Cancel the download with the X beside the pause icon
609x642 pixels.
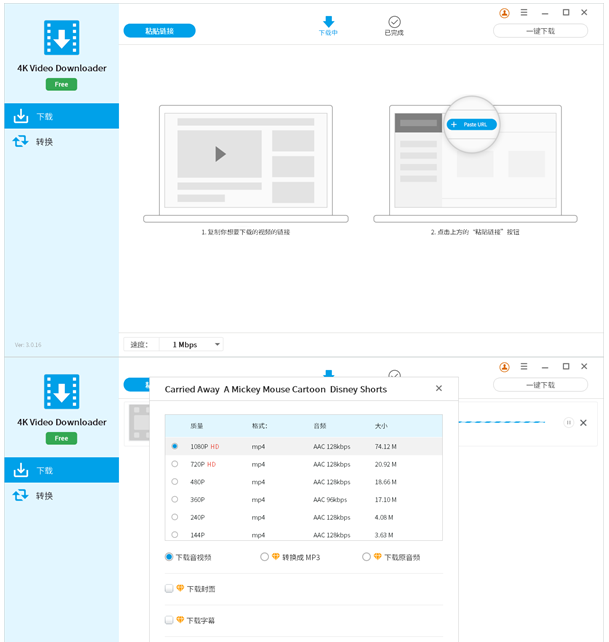[583, 423]
